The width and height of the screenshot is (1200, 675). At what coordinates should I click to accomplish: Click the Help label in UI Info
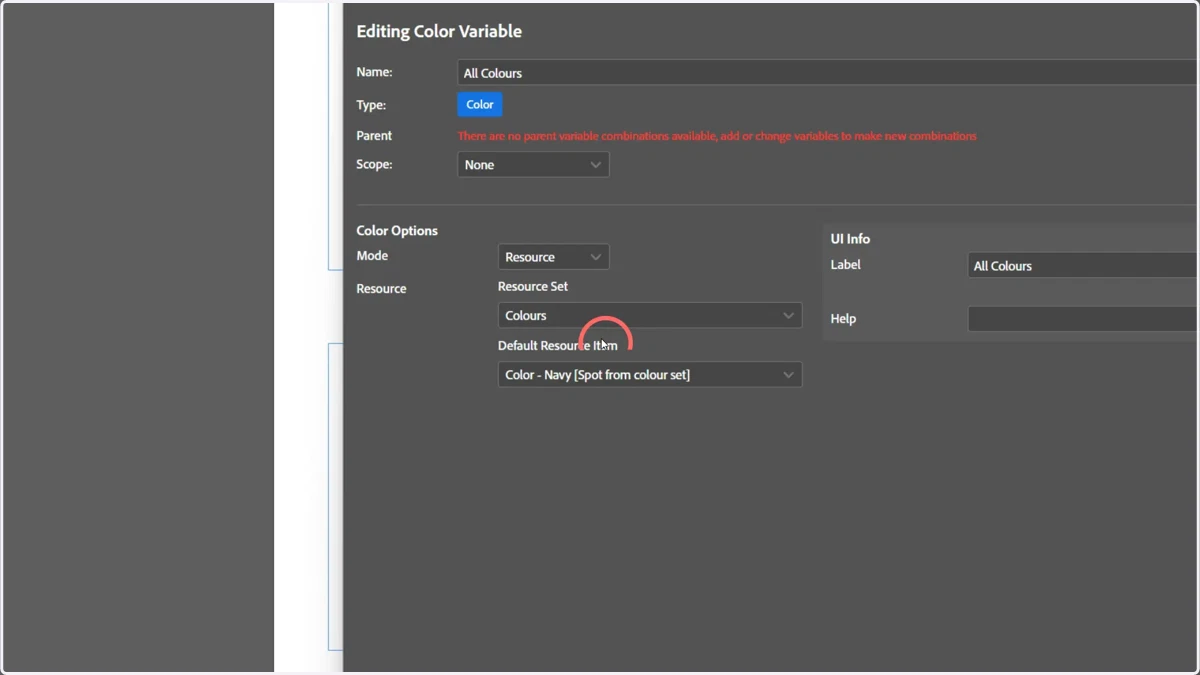(843, 319)
